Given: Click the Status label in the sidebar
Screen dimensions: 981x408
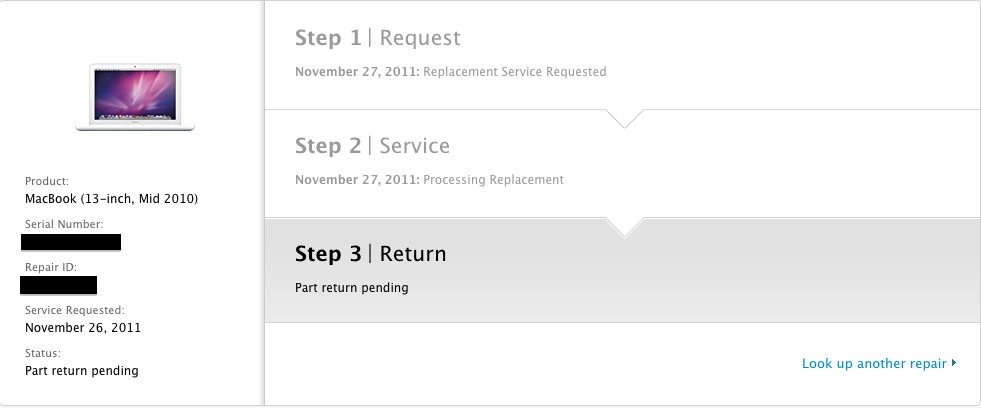Looking at the screenshot, I should coord(43,354).
